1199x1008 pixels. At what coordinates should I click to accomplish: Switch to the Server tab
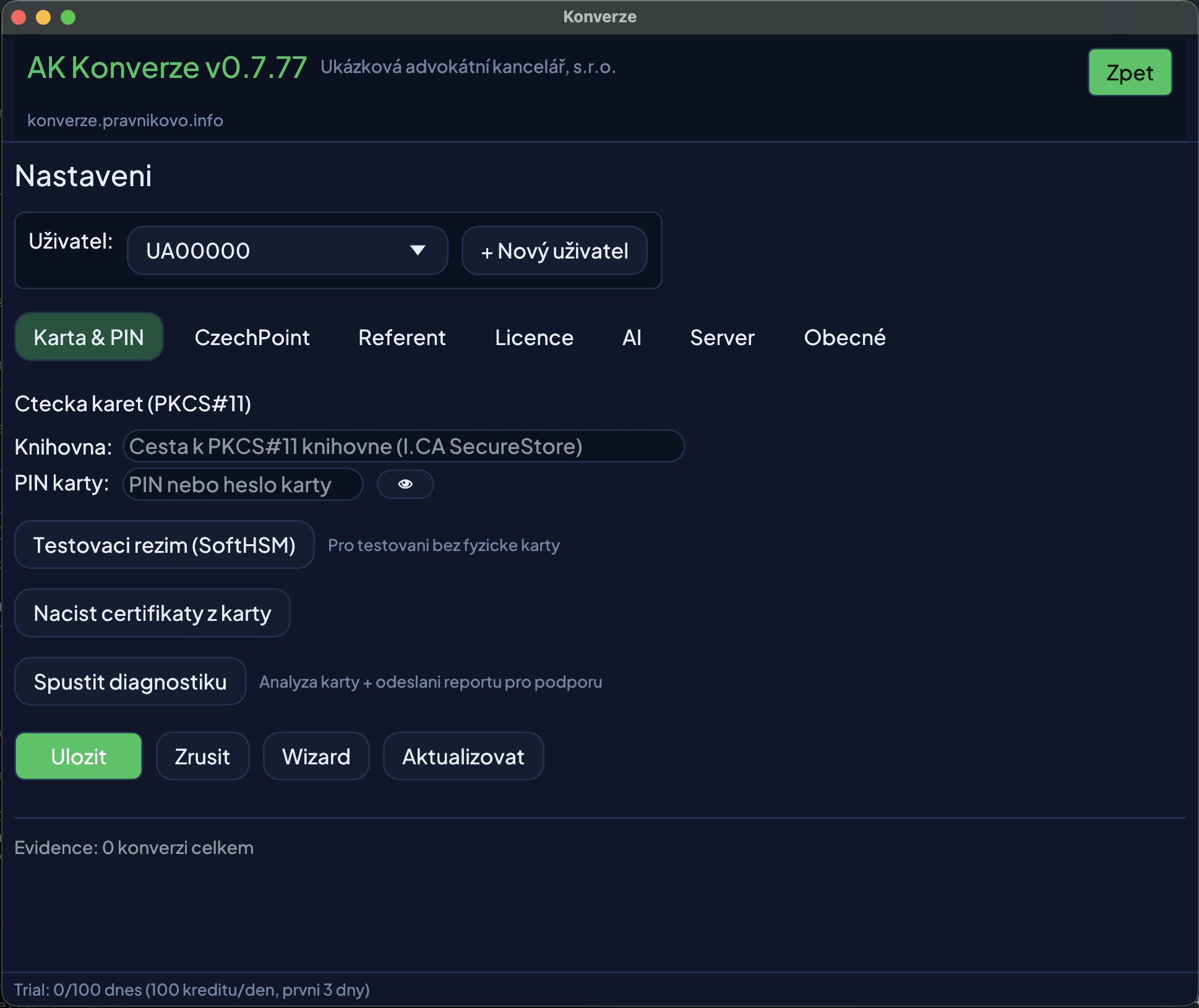pyautogui.click(x=722, y=337)
